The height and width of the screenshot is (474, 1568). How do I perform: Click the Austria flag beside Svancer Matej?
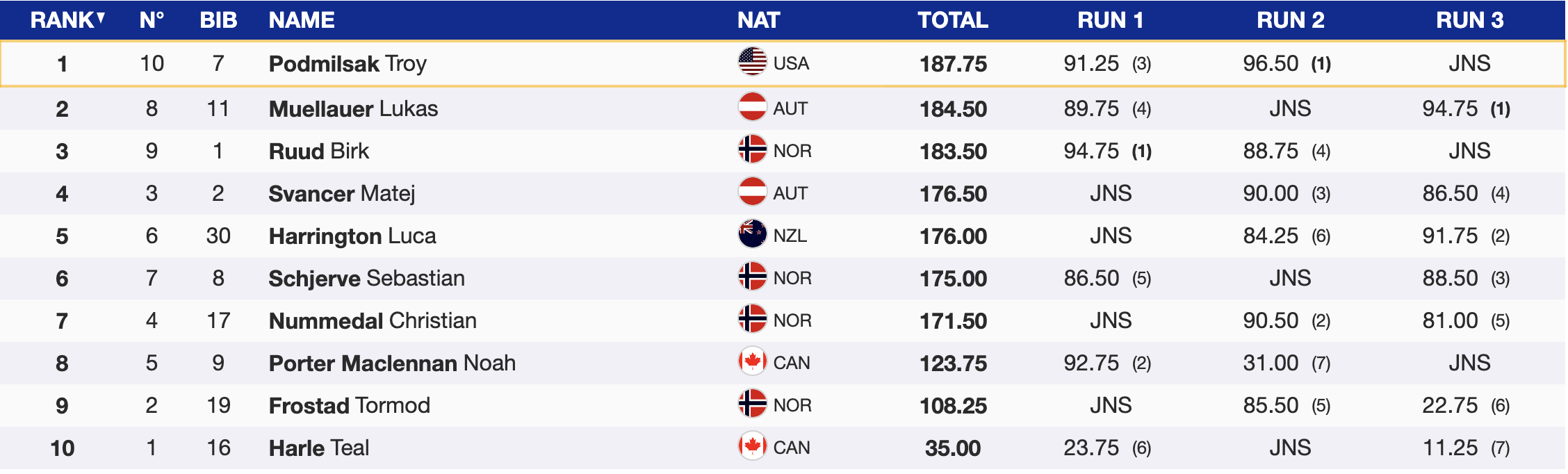coord(752,193)
